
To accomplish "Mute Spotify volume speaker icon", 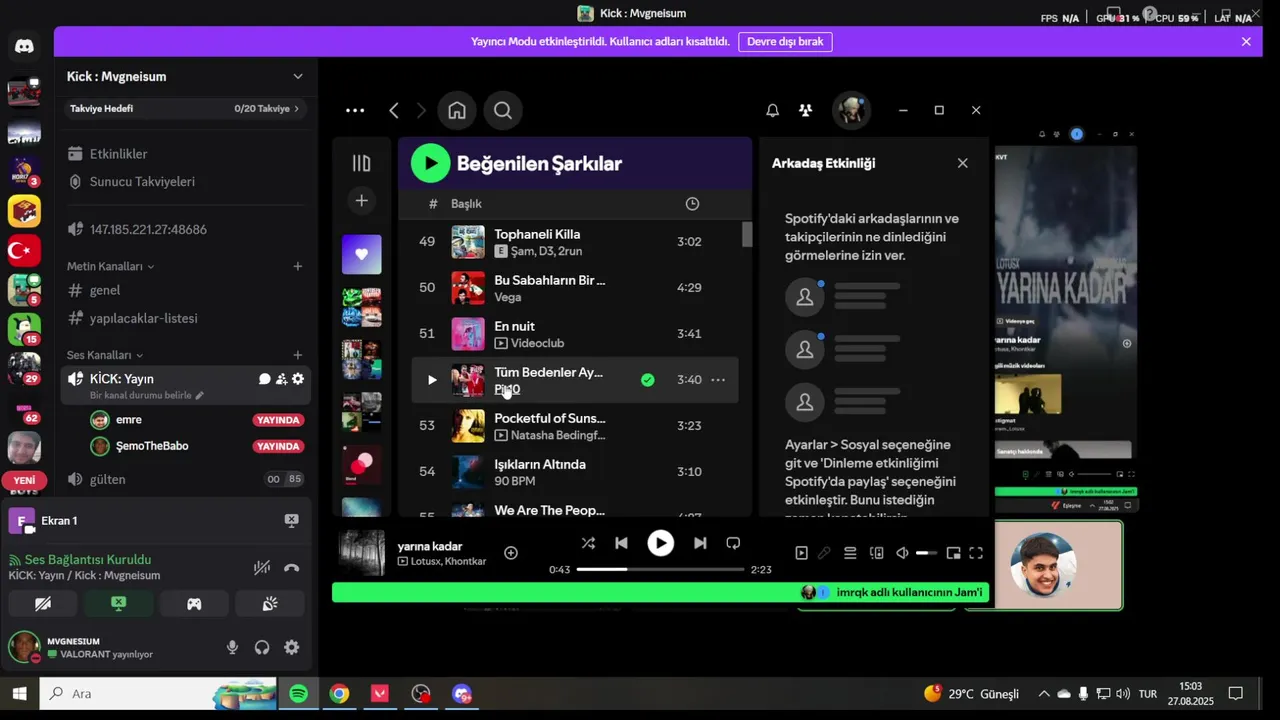I will point(902,553).
